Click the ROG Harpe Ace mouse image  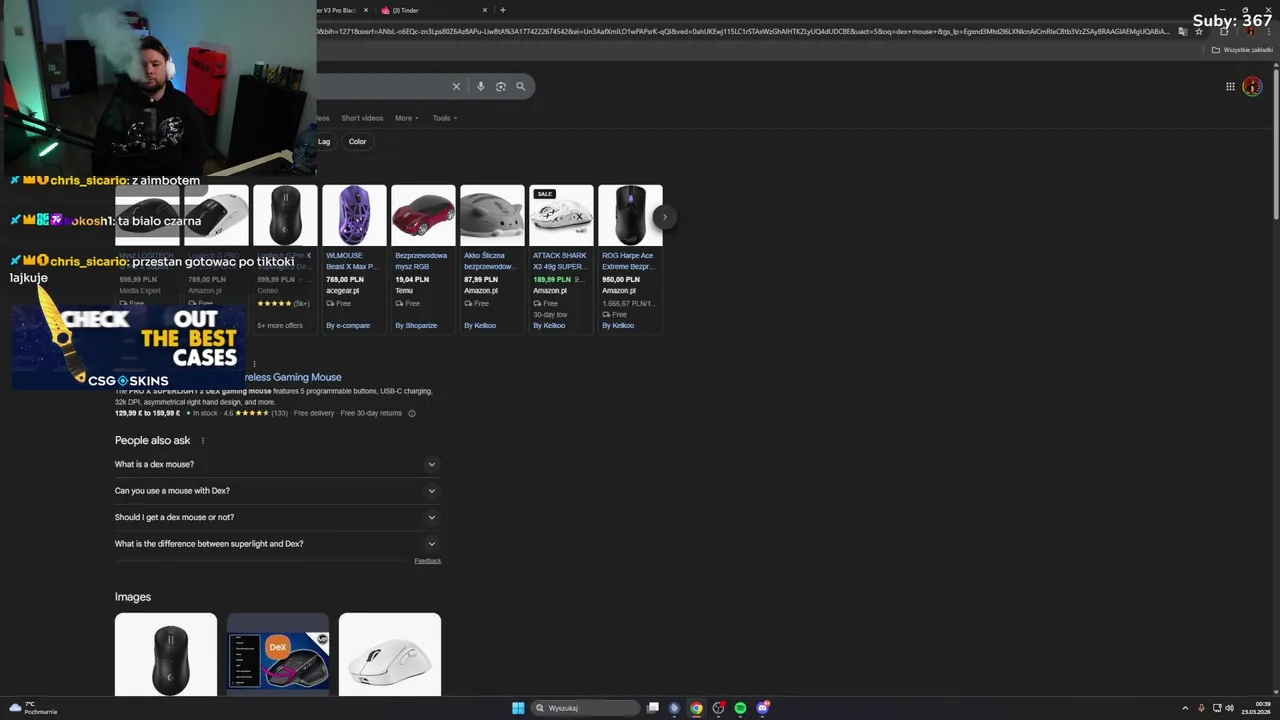click(630, 215)
